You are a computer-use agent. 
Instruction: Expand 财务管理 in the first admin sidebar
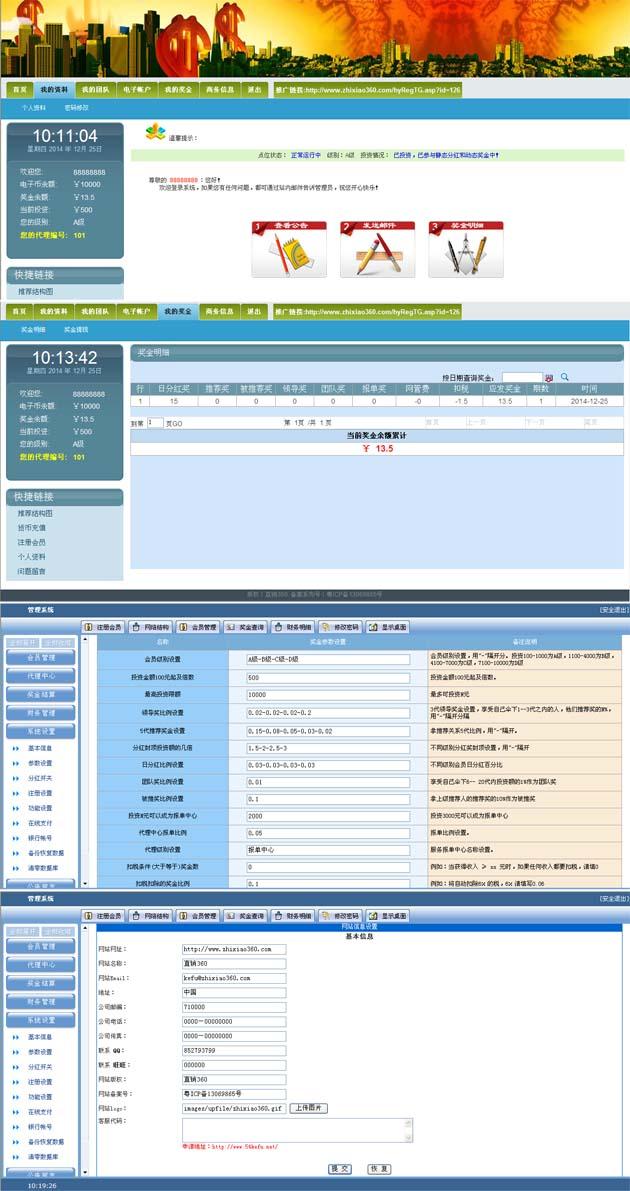[40, 713]
